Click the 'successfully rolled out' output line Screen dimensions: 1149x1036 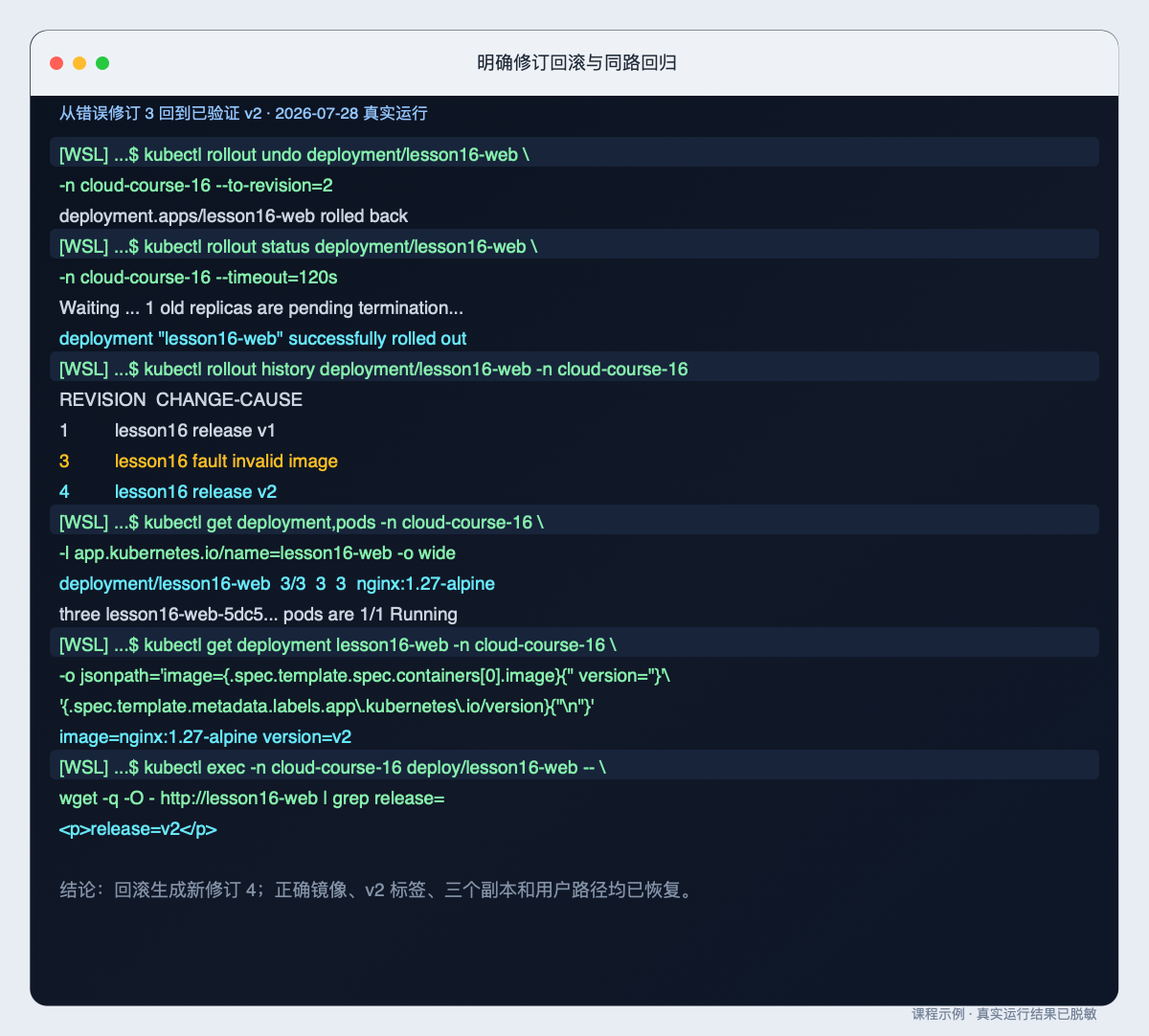click(x=263, y=338)
